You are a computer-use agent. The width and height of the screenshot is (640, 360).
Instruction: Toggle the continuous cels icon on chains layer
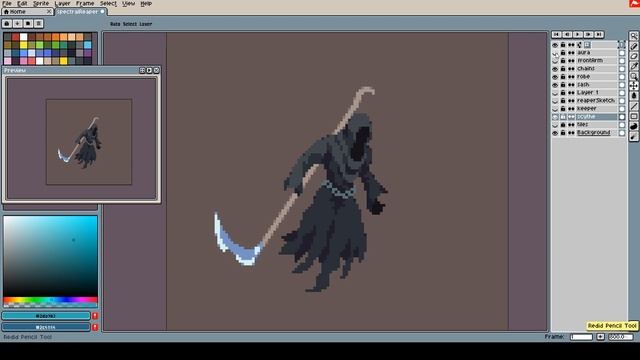click(x=571, y=69)
